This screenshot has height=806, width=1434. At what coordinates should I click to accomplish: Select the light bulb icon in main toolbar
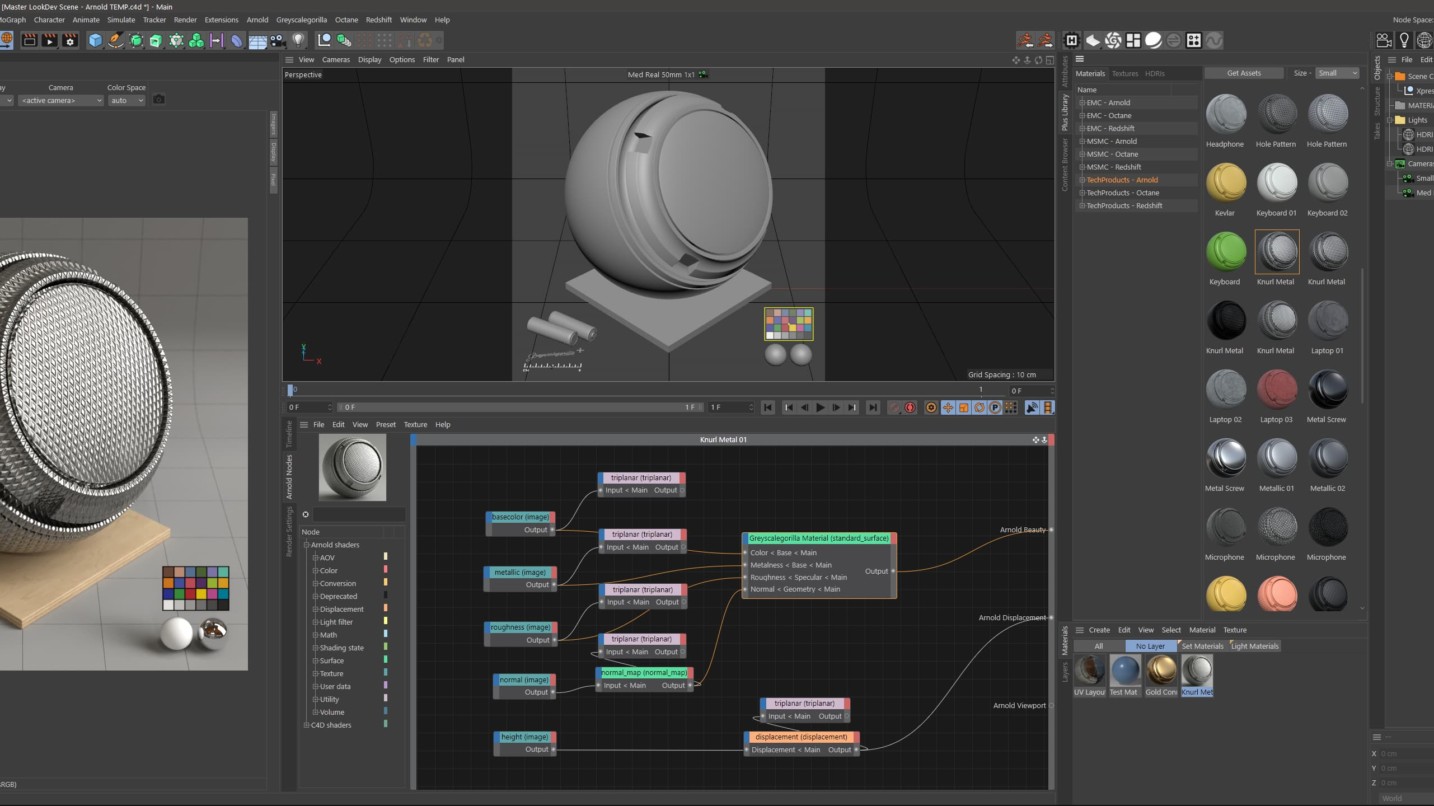(x=298, y=40)
